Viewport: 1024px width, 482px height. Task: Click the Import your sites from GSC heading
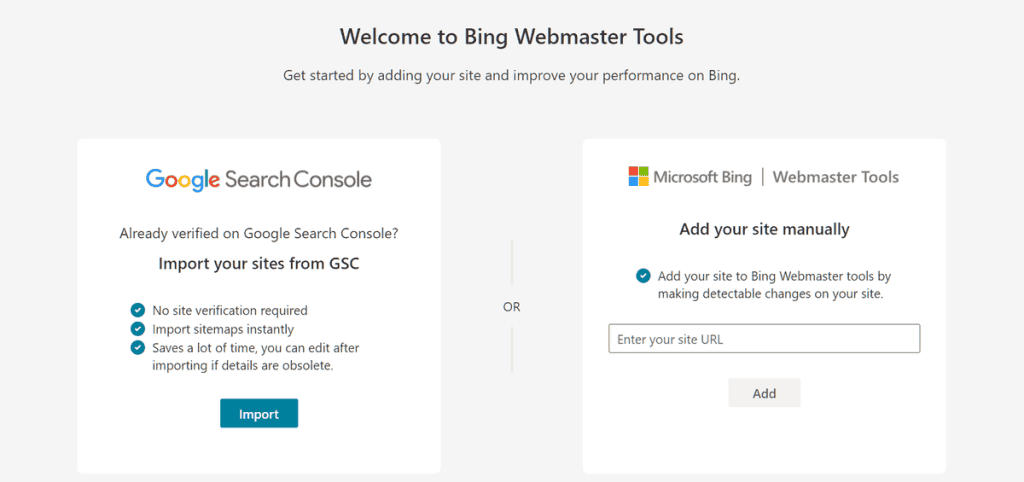259,264
